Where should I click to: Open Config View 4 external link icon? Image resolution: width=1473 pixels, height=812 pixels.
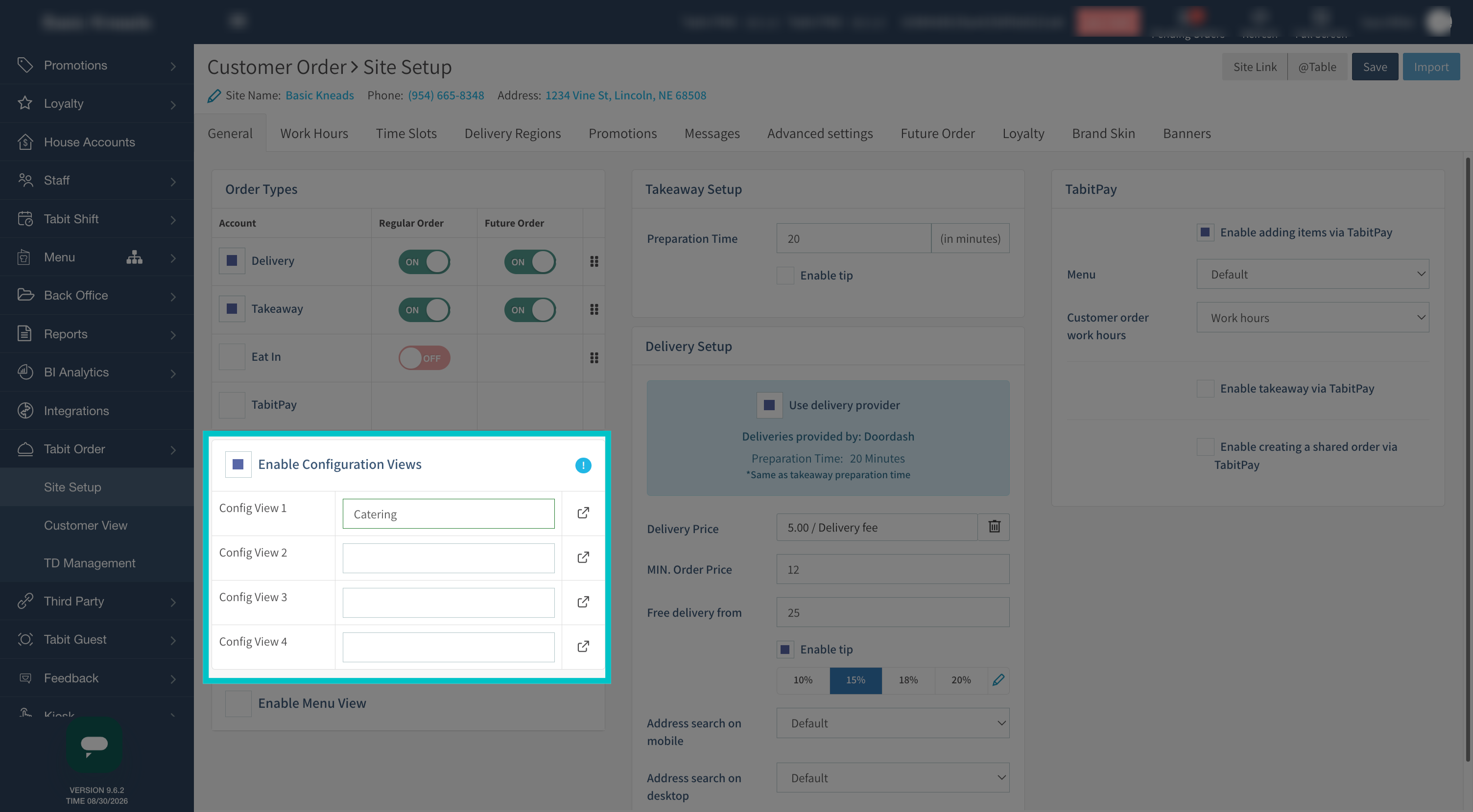pyautogui.click(x=583, y=646)
